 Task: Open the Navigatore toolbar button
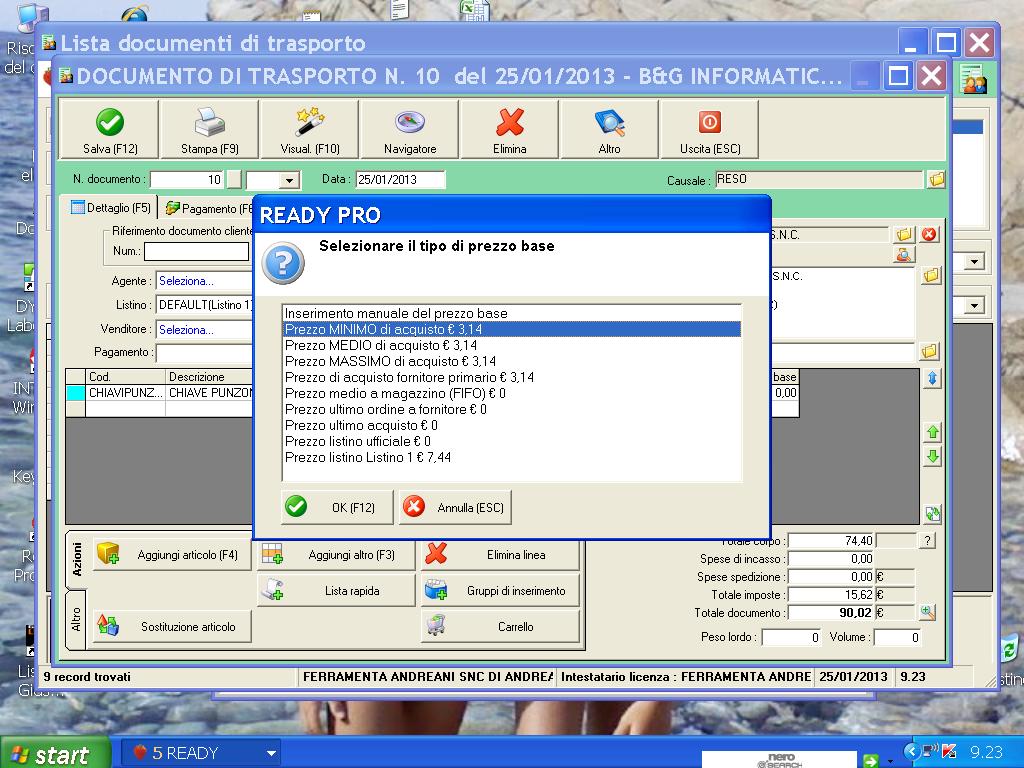point(409,129)
